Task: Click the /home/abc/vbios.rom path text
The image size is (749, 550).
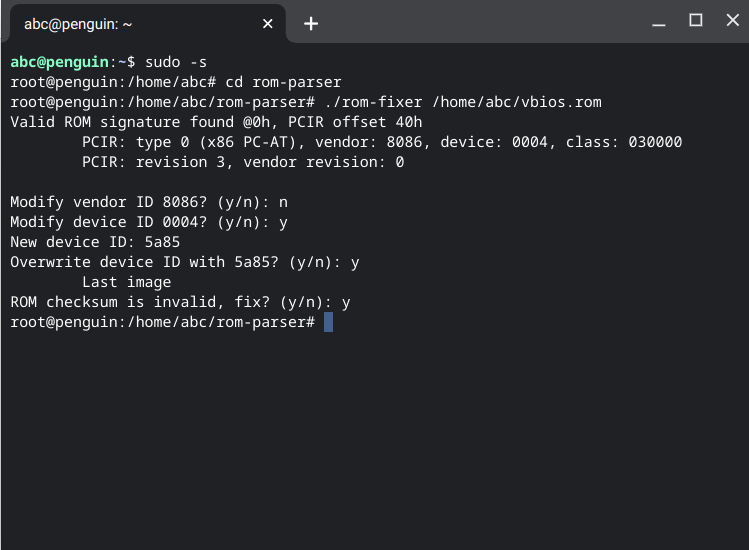Action: click(517, 102)
